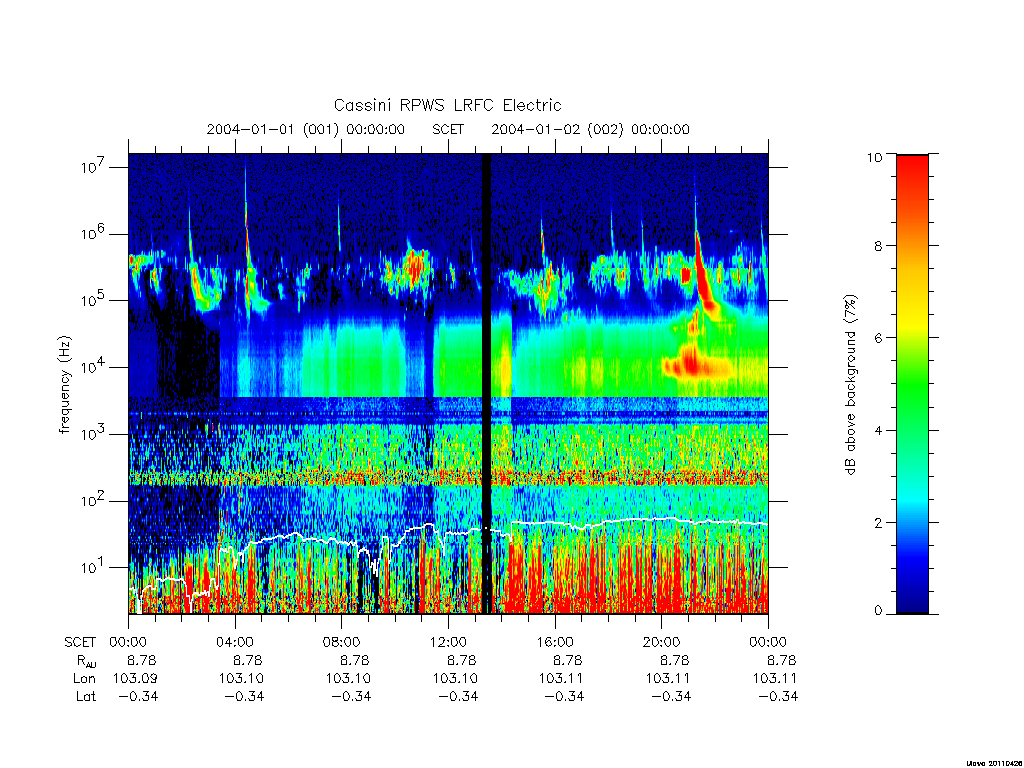The height and width of the screenshot is (768, 1024).
Task: Click the 10^2 frequency tick label
Action: [x=93, y=501]
